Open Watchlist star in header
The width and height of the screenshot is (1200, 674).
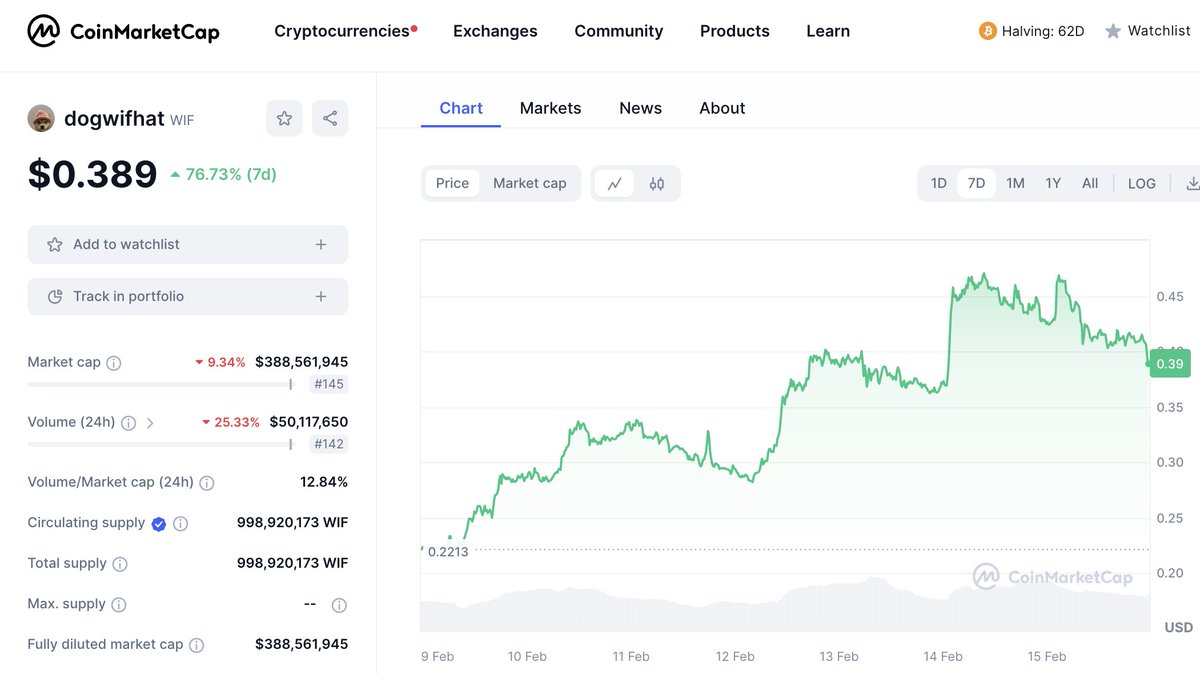(x=1113, y=31)
